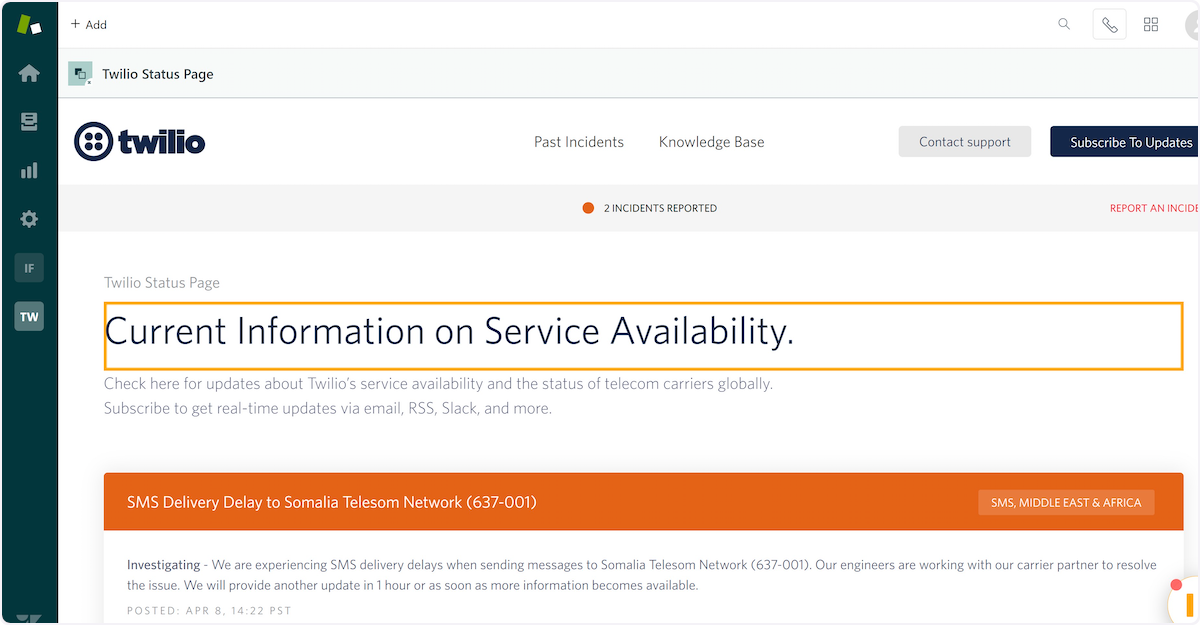This screenshot has height=625, width=1200.
Task: Click the search magnifier icon
Action: (x=1064, y=24)
